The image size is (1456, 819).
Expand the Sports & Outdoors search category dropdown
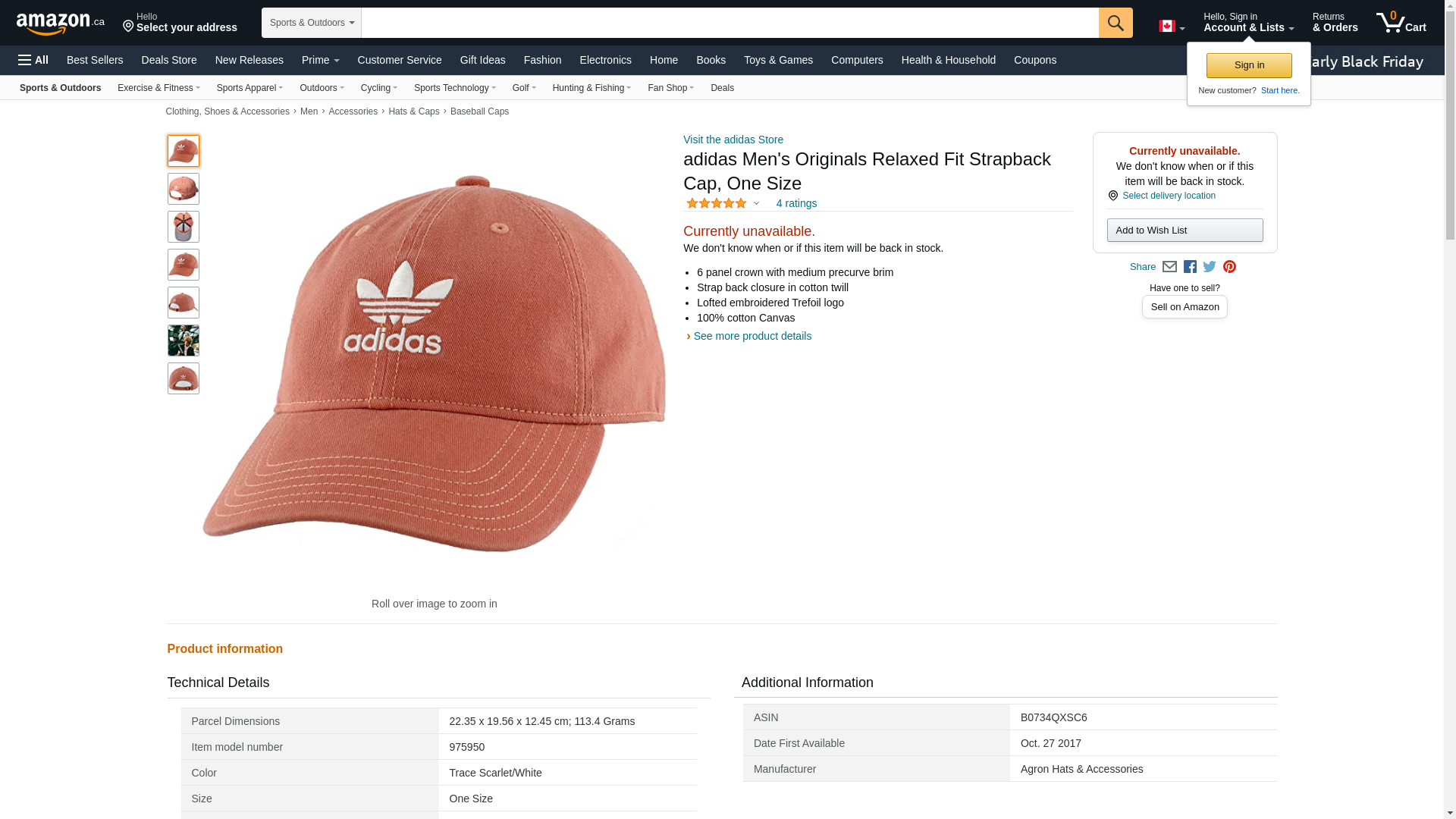click(x=312, y=23)
